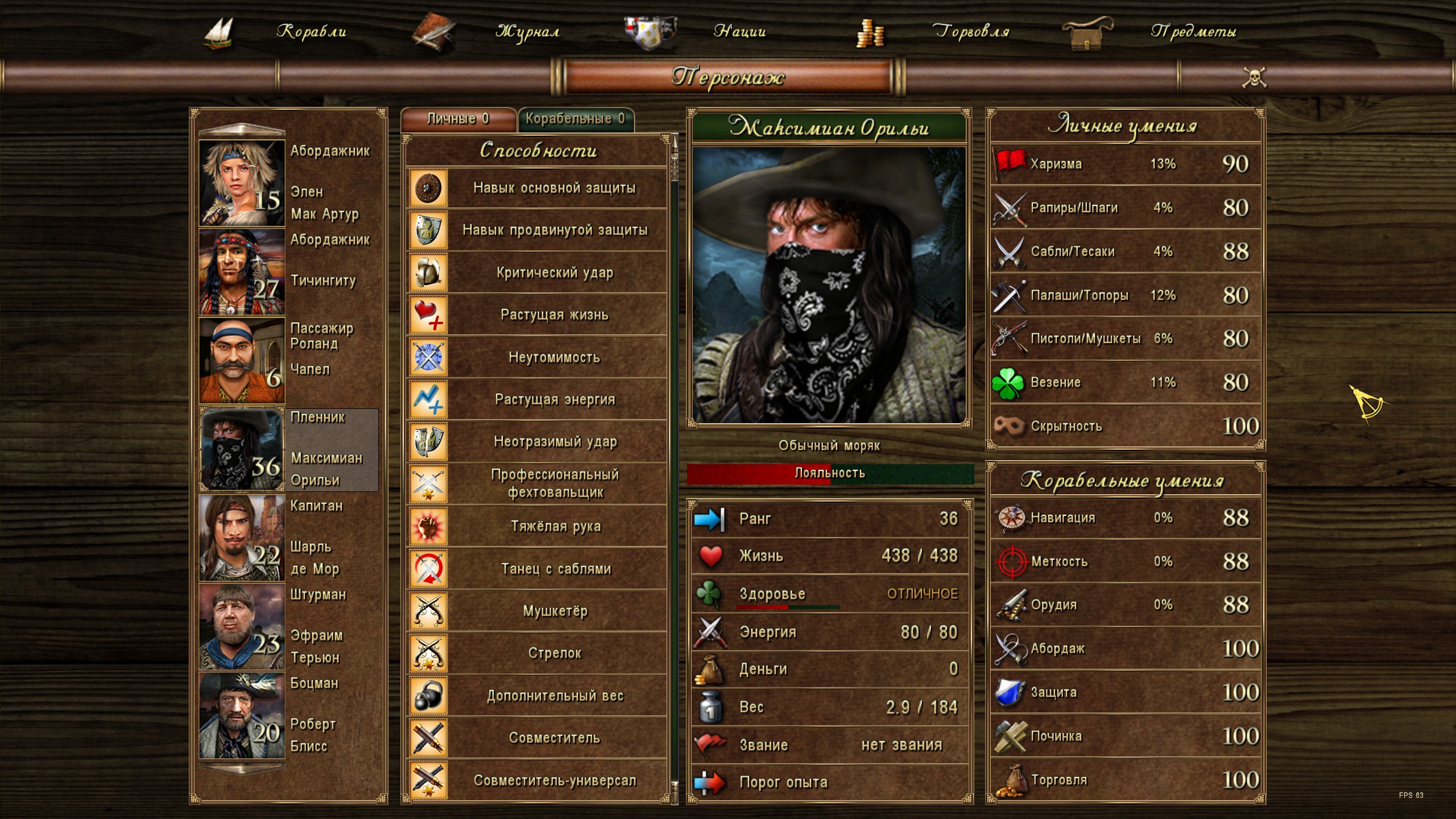Open Предметы satchel bag icon
The image size is (1456, 819).
pyautogui.click(x=1087, y=33)
